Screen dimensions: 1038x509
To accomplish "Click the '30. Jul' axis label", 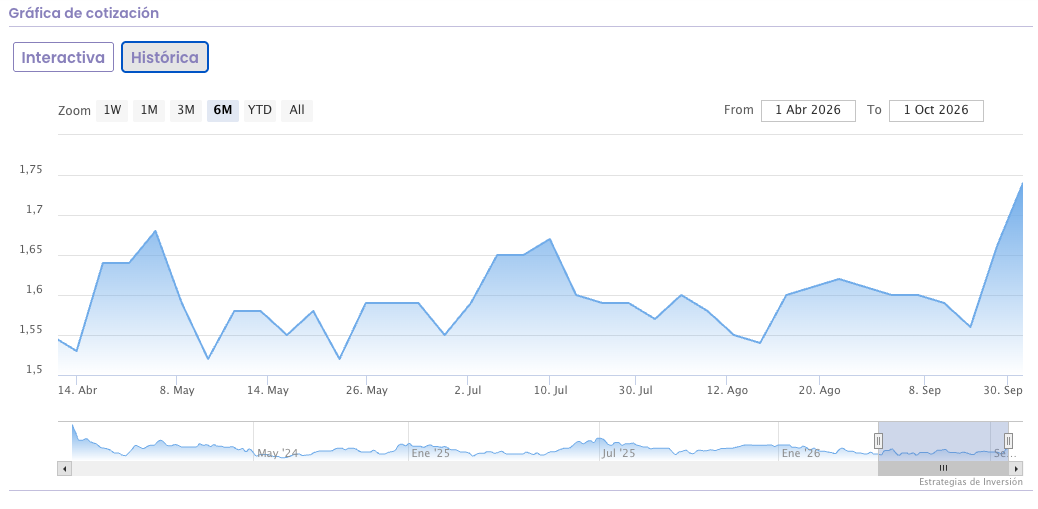I will 636,391.
